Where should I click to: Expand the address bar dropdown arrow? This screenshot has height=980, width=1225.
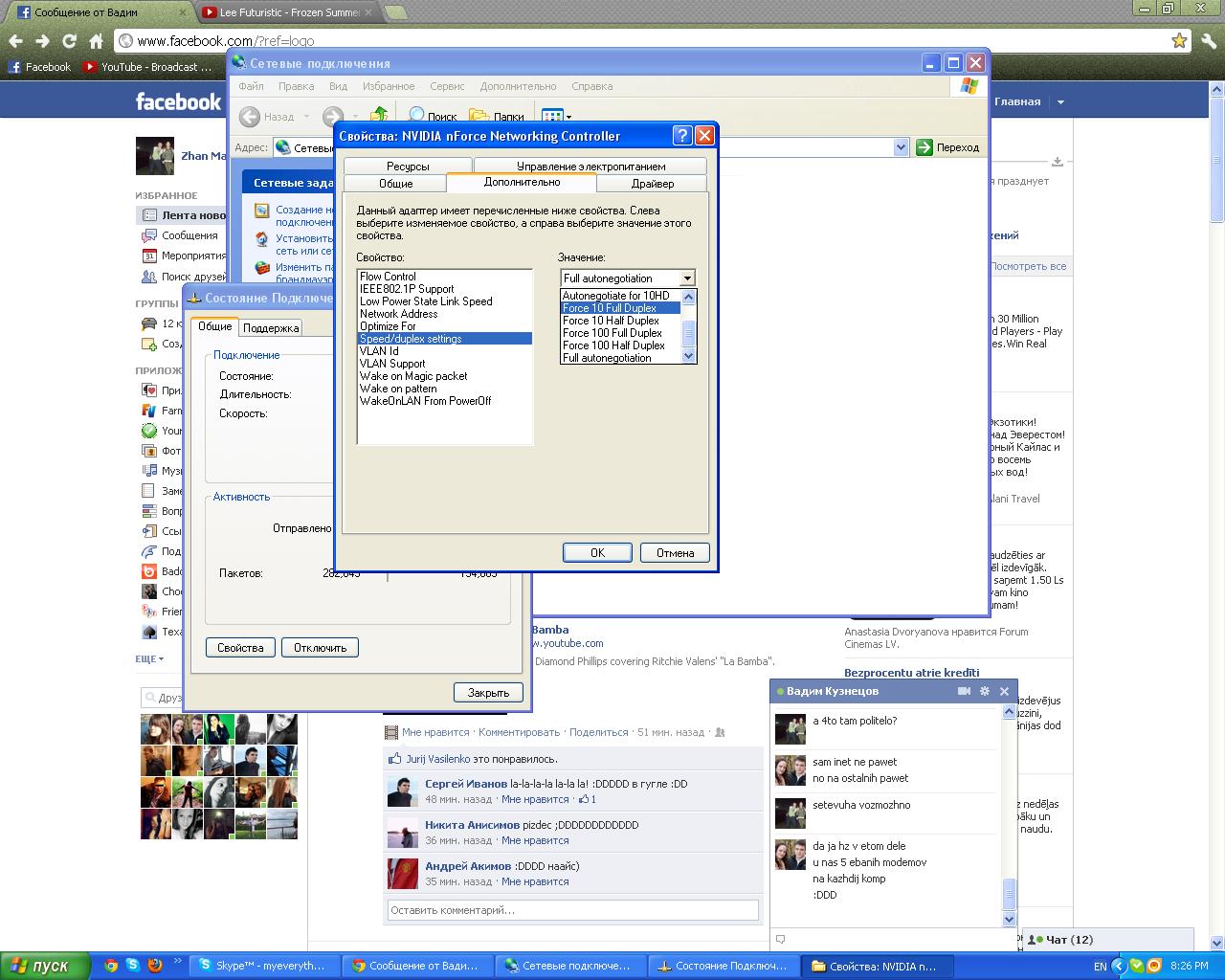click(901, 147)
